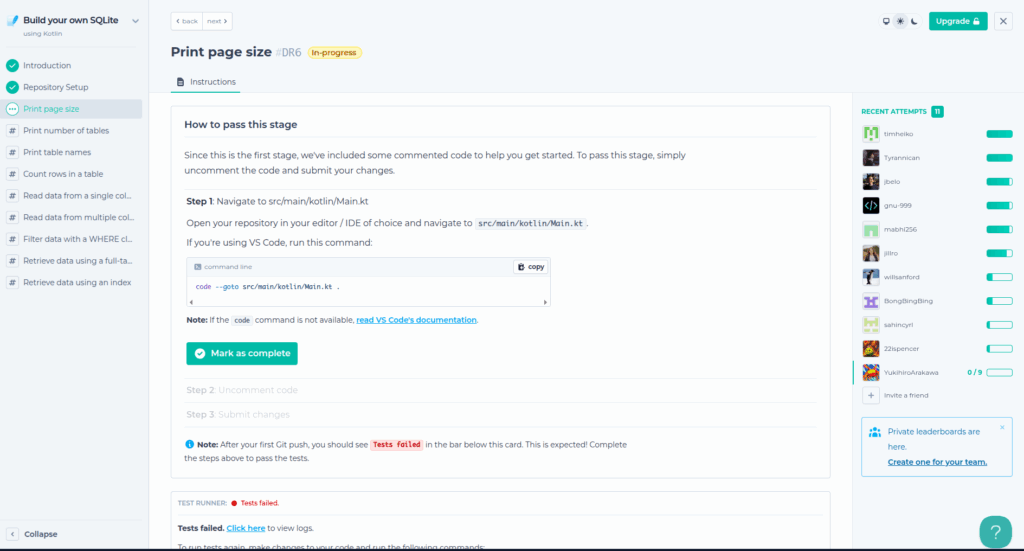Select the Instructions tab
The width and height of the screenshot is (1024, 551).
(206, 82)
